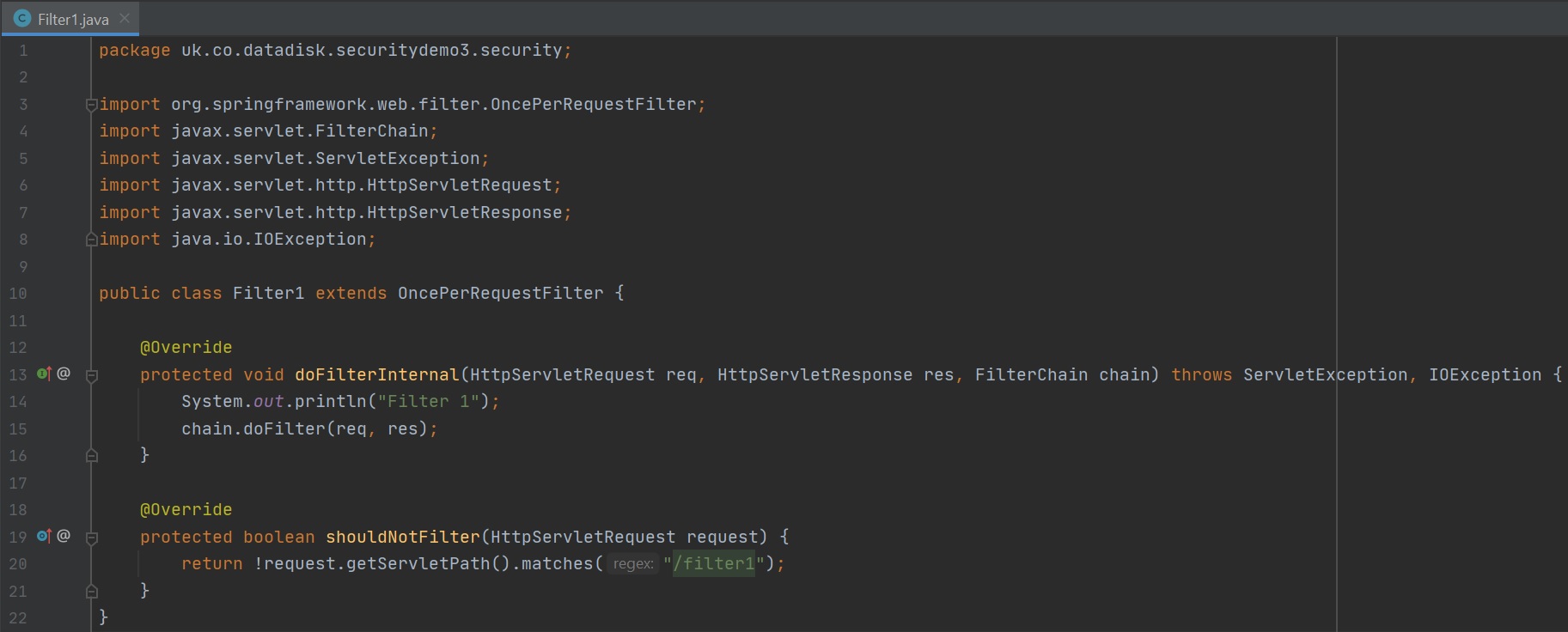Viewport: 1568px width, 632px height.
Task: Place cursor on the "Filter 1" println string
Action: [x=428, y=402]
